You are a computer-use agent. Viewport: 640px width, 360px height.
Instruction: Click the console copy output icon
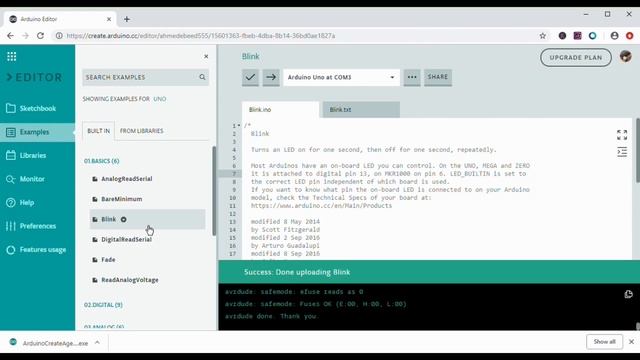click(x=629, y=294)
